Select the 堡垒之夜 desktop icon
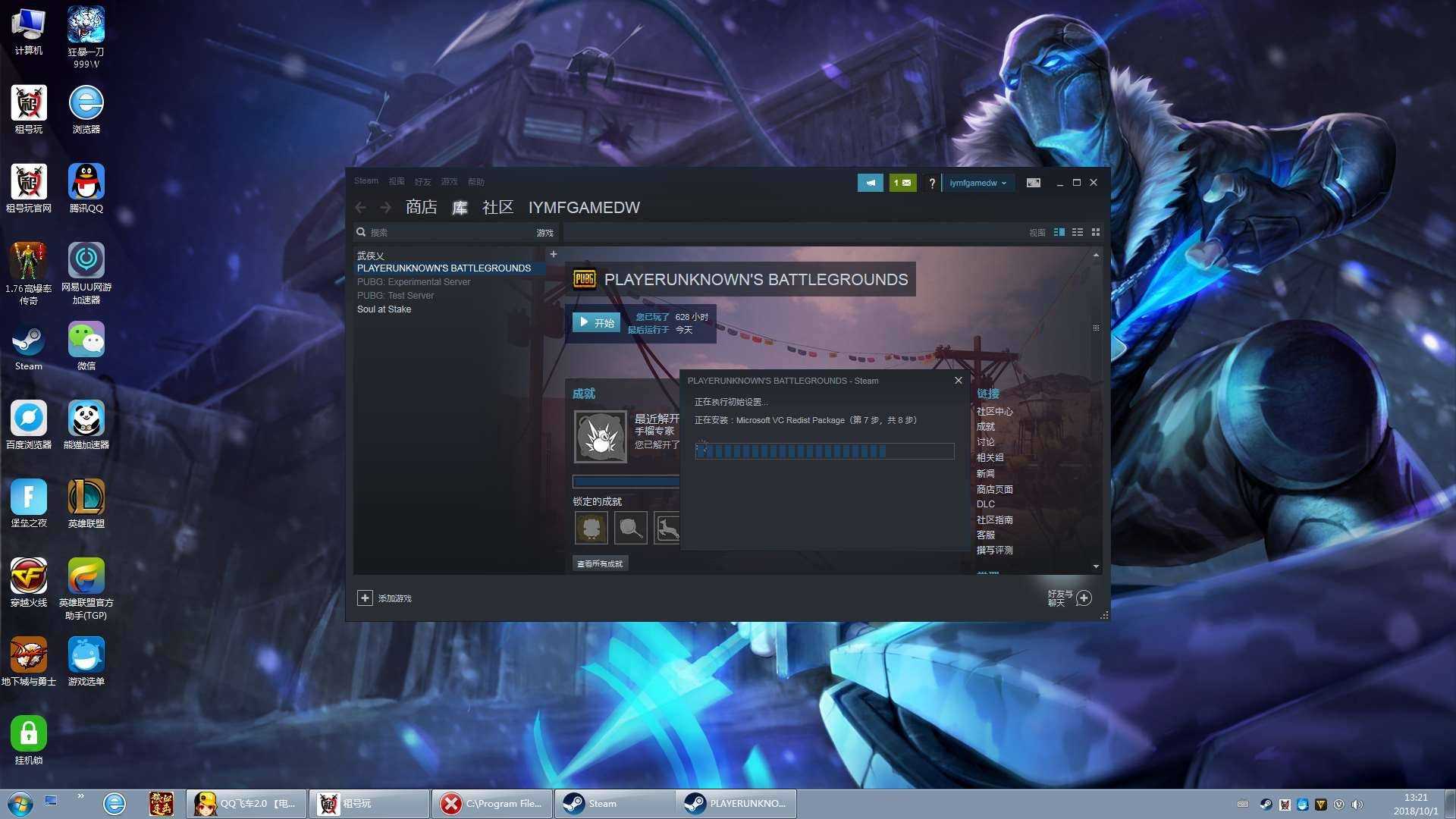The width and height of the screenshot is (1456, 819). [x=29, y=504]
